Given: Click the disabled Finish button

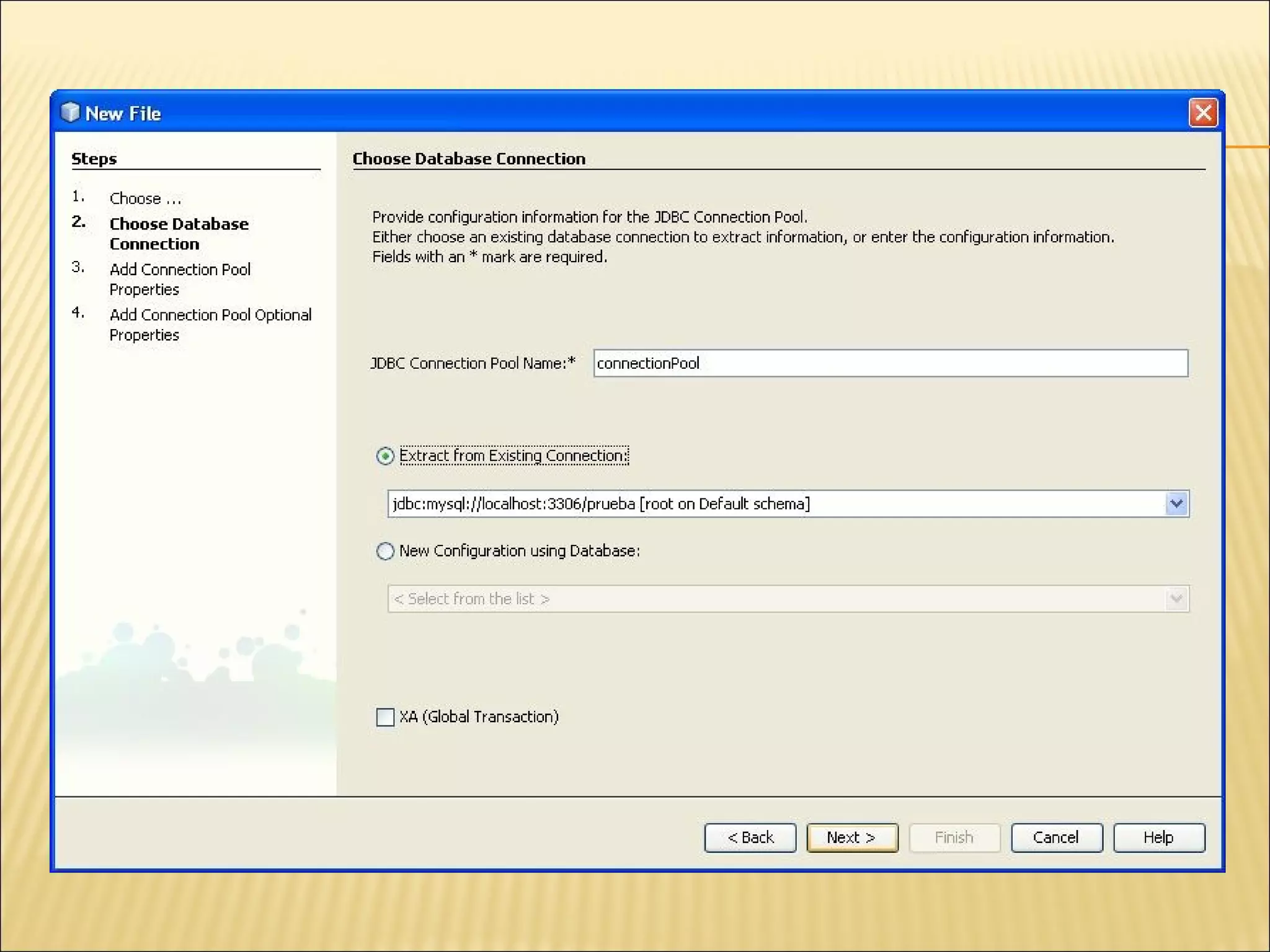Looking at the screenshot, I should (954, 837).
